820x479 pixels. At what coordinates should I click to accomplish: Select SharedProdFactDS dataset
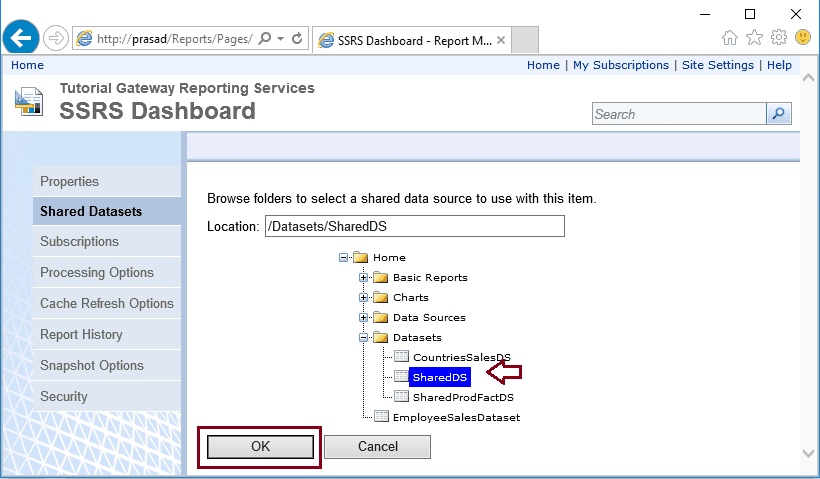click(463, 397)
